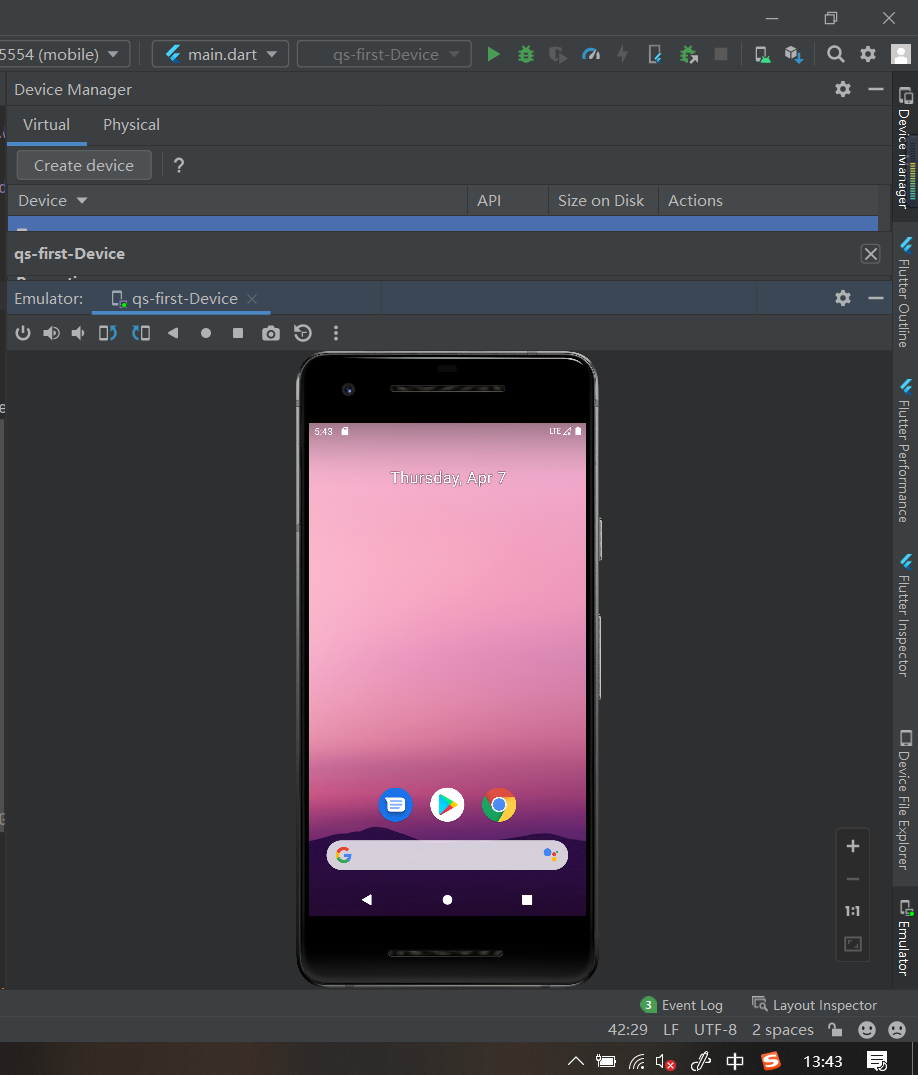The width and height of the screenshot is (918, 1075).
Task: Start debugging with the bug icon
Action: pos(526,54)
